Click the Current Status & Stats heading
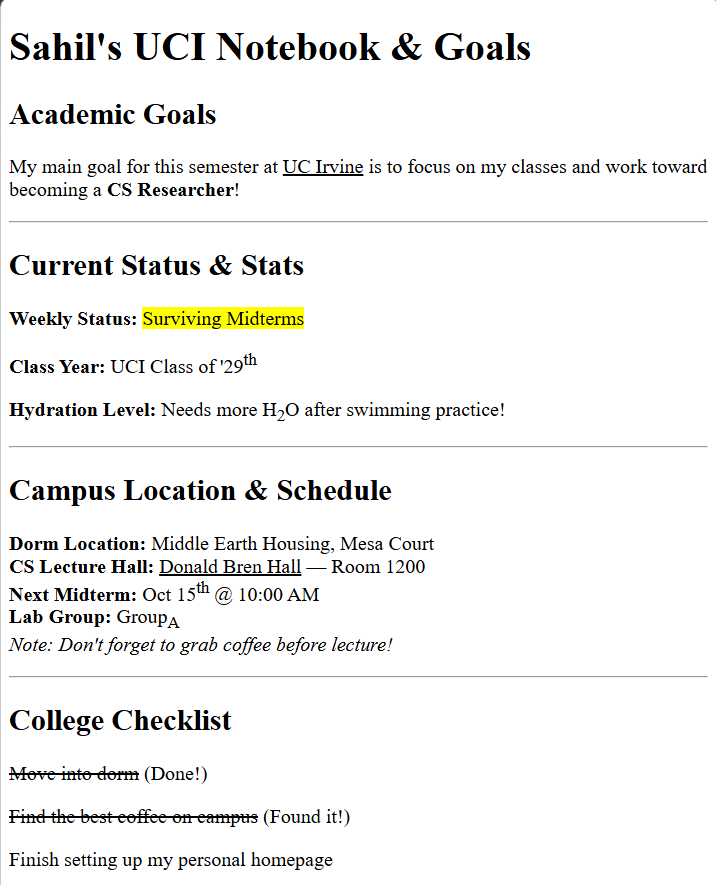716x885 pixels. tap(156, 265)
